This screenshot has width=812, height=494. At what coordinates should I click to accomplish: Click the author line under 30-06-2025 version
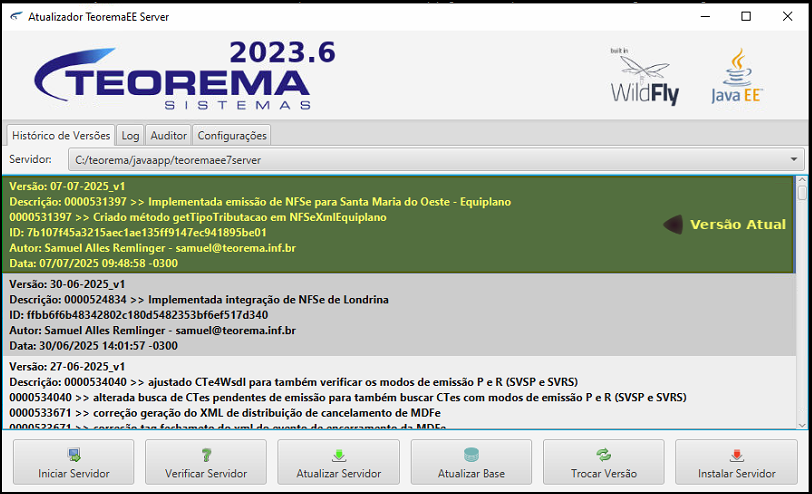click(152, 330)
